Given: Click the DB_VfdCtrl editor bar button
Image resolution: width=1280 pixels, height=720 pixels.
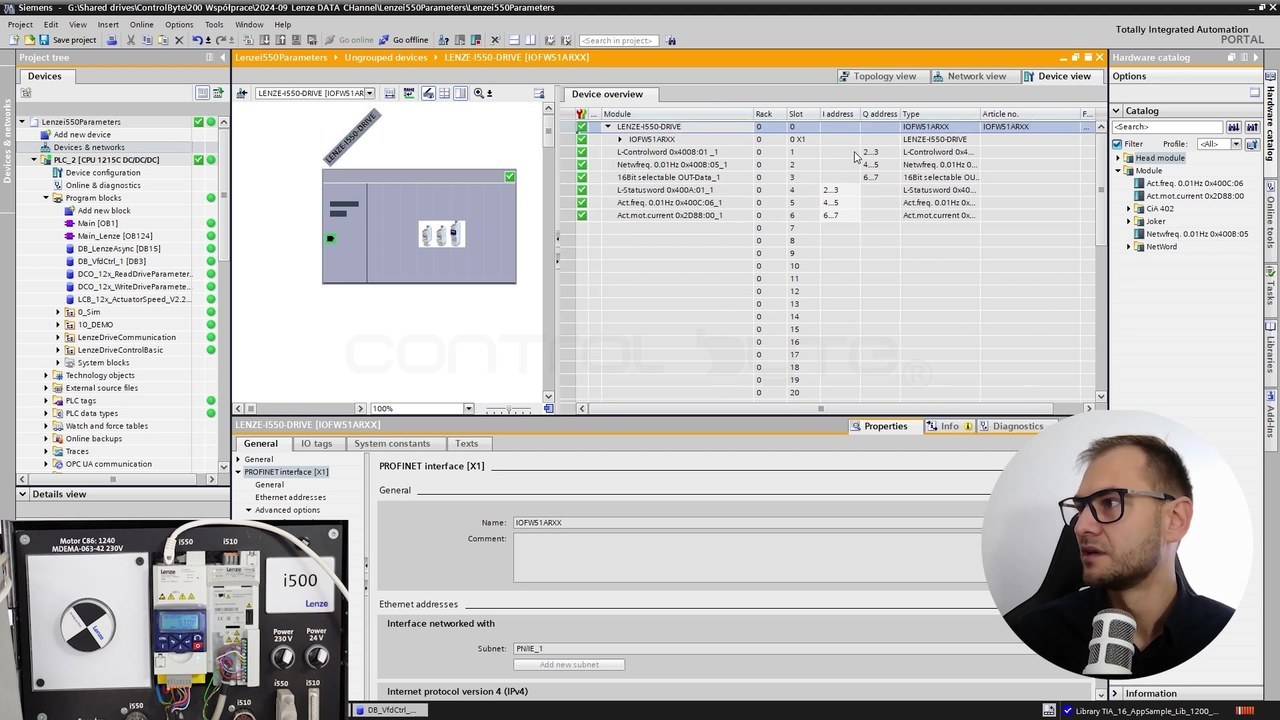Looking at the screenshot, I should tap(391, 710).
